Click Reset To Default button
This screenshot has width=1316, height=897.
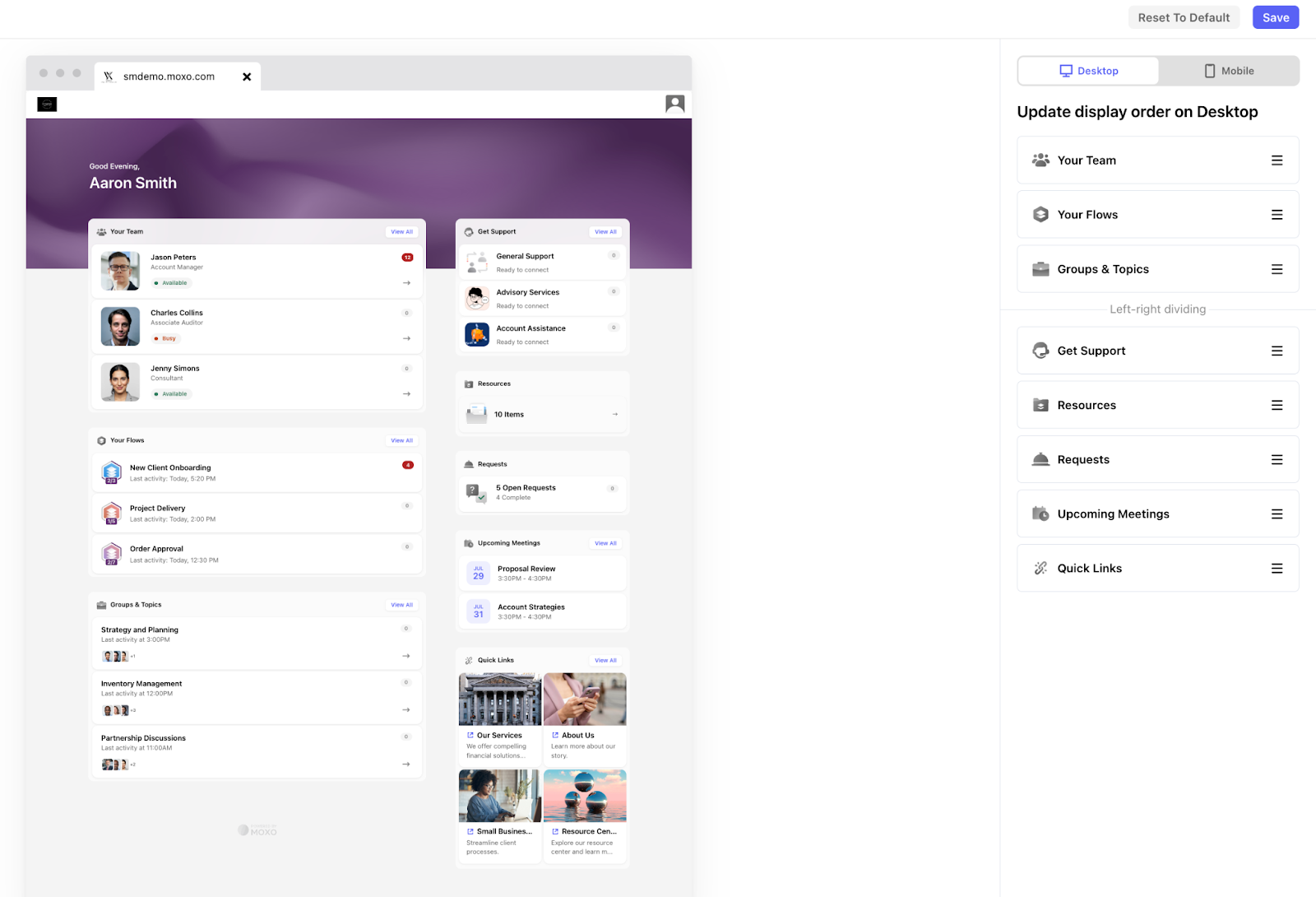click(1184, 17)
